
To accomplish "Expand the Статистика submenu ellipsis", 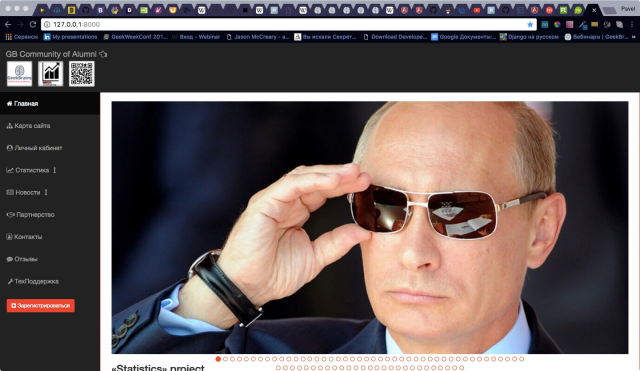I will point(55,170).
